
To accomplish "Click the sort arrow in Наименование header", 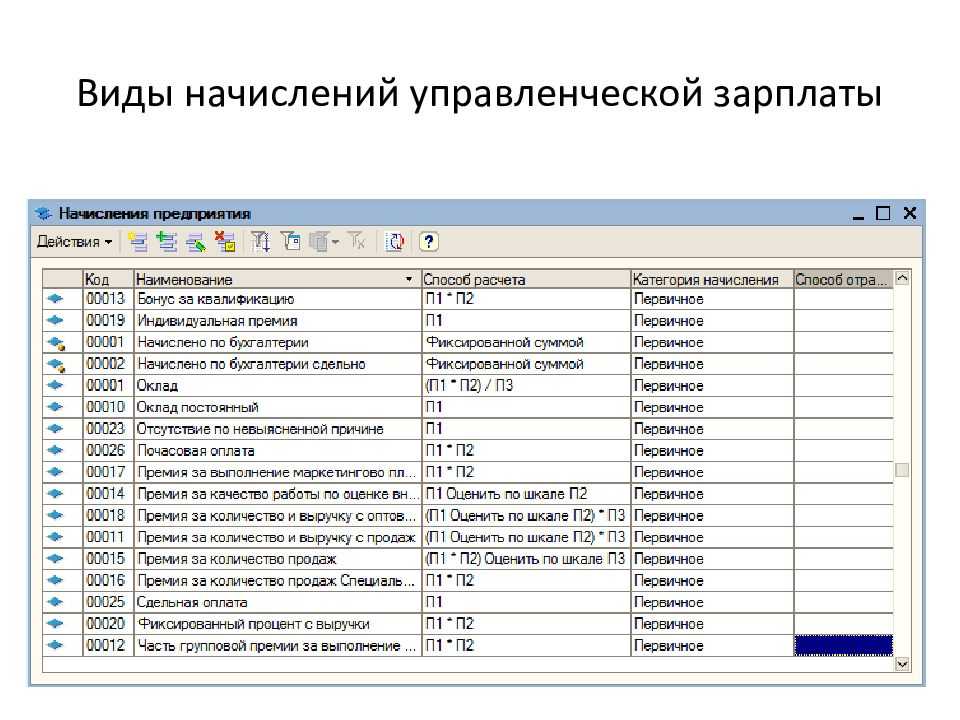I will click(x=409, y=279).
